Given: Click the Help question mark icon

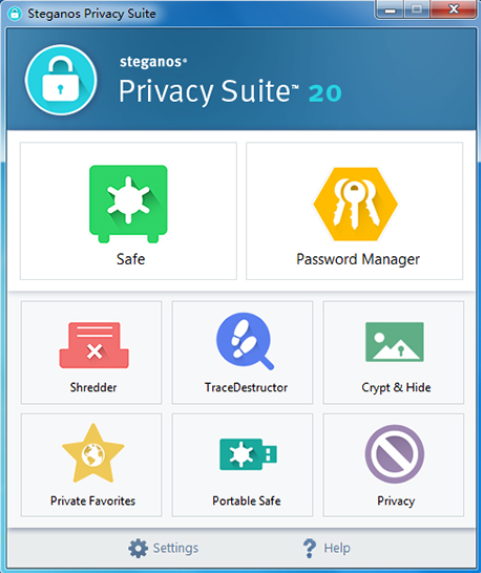Looking at the screenshot, I should click(x=309, y=548).
